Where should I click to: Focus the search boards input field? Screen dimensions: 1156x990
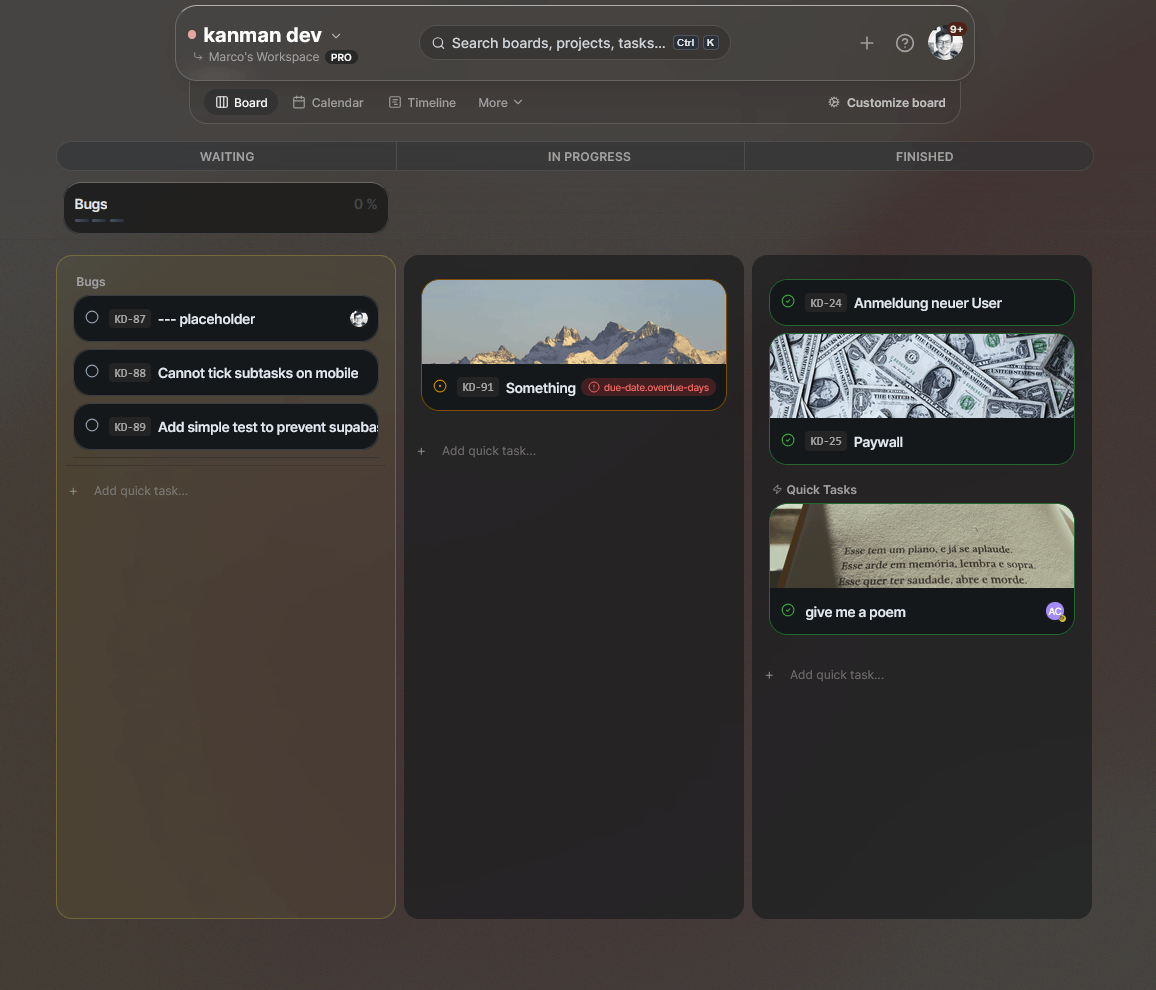(x=558, y=43)
